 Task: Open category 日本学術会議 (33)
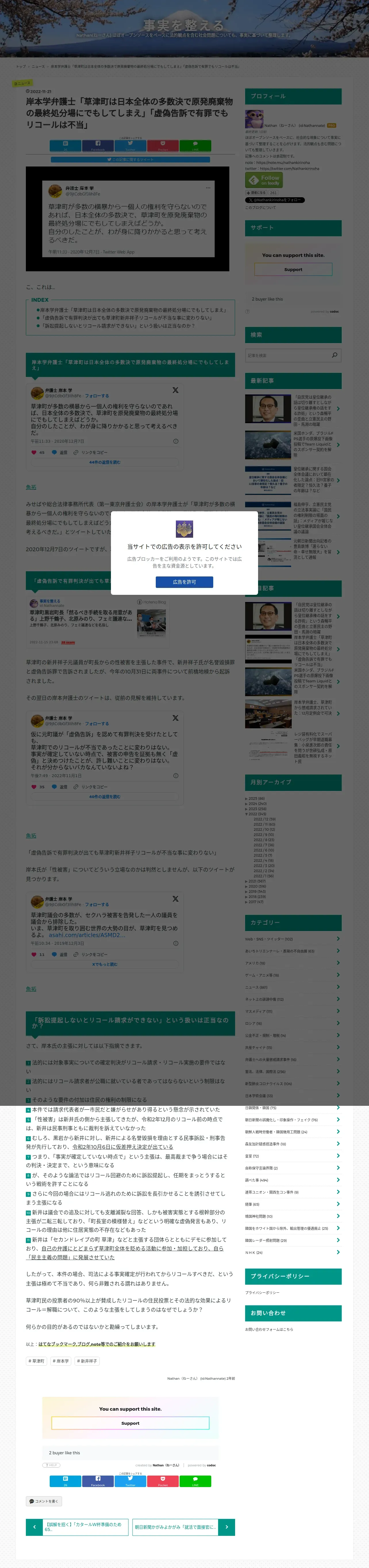pos(259,1096)
